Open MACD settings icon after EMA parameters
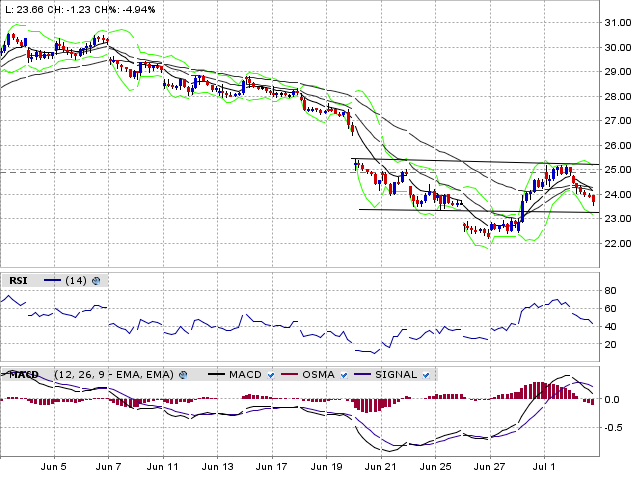 click(x=183, y=374)
